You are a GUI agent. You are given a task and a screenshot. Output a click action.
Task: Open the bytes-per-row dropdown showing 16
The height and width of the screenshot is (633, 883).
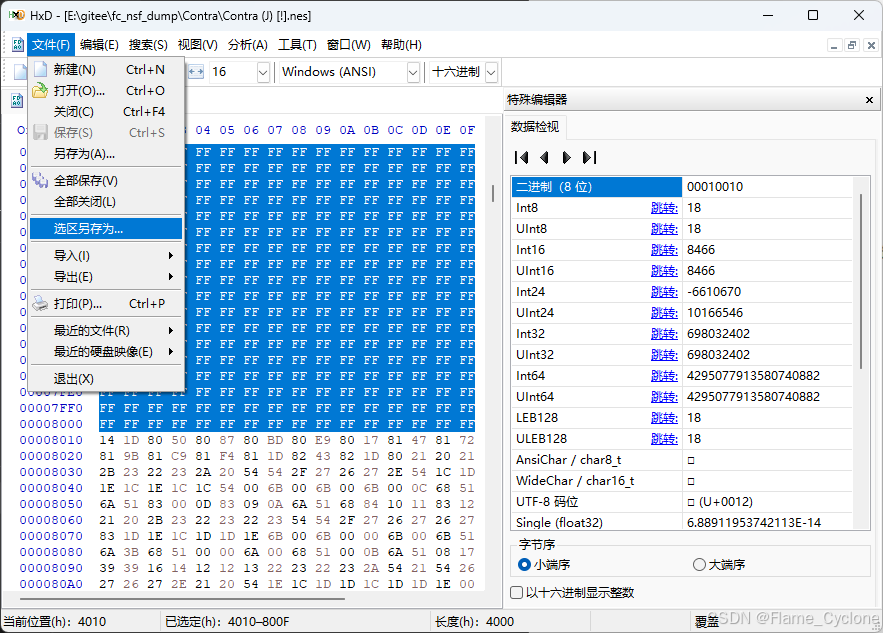click(262, 72)
